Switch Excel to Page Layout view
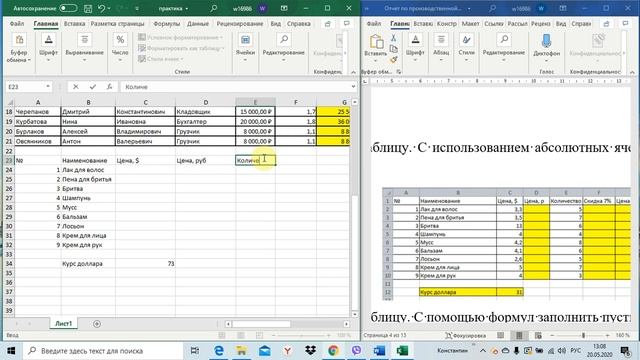 (x=241, y=335)
